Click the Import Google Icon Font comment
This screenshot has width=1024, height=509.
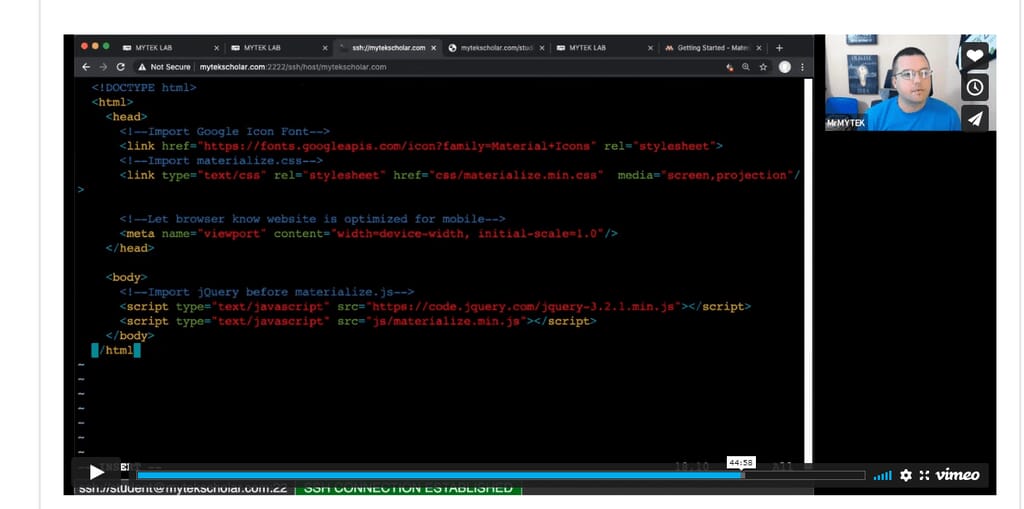225,131
